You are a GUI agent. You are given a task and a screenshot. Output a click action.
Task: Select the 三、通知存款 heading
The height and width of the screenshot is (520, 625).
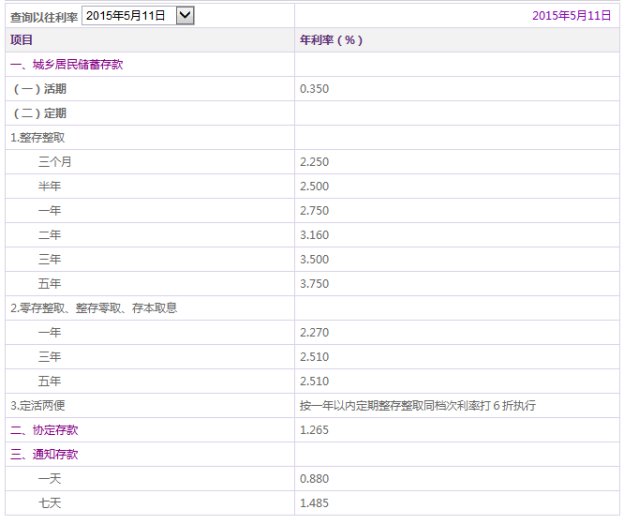(44, 454)
